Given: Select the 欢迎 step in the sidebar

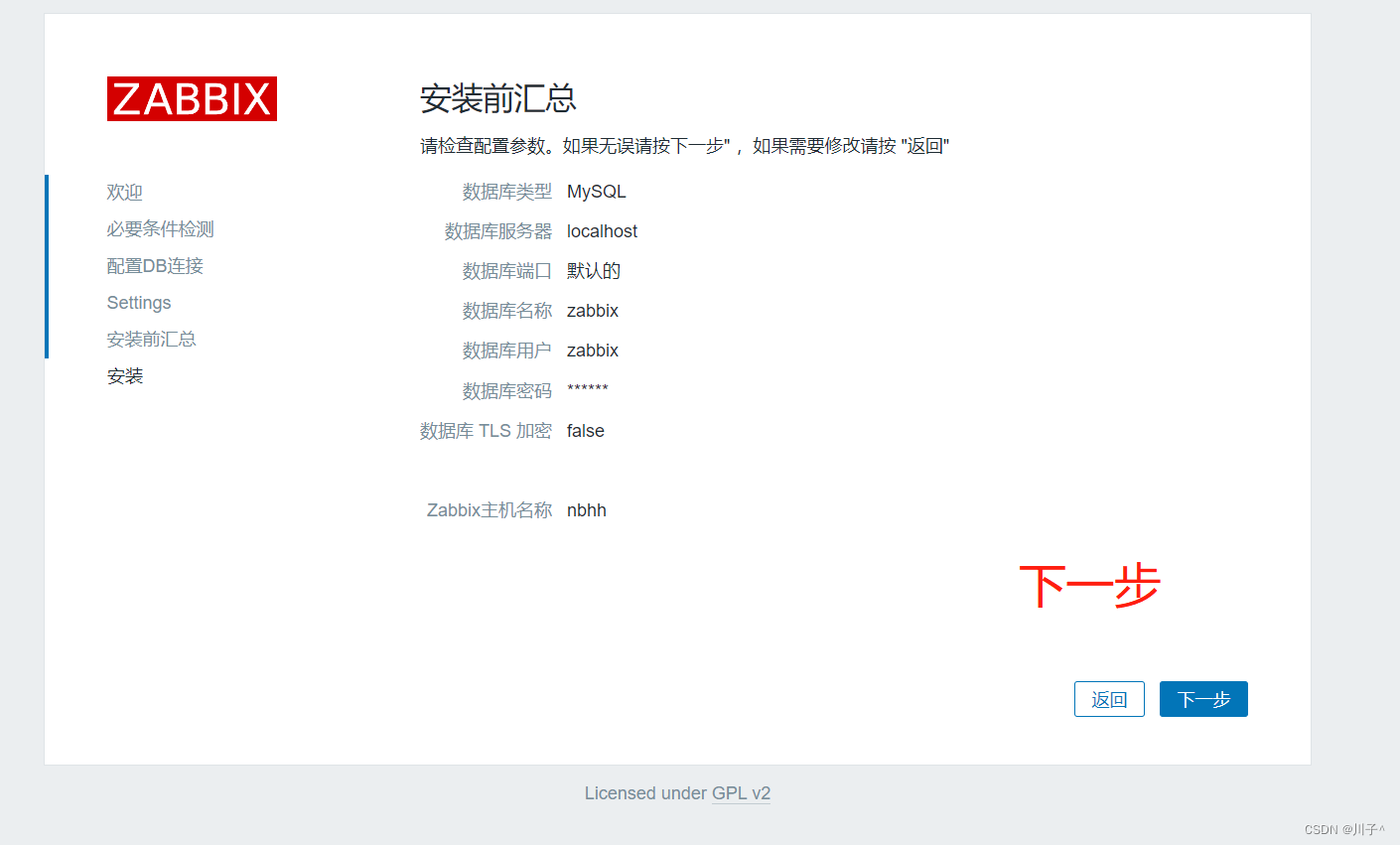Looking at the screenshot, I should (124, 192).
